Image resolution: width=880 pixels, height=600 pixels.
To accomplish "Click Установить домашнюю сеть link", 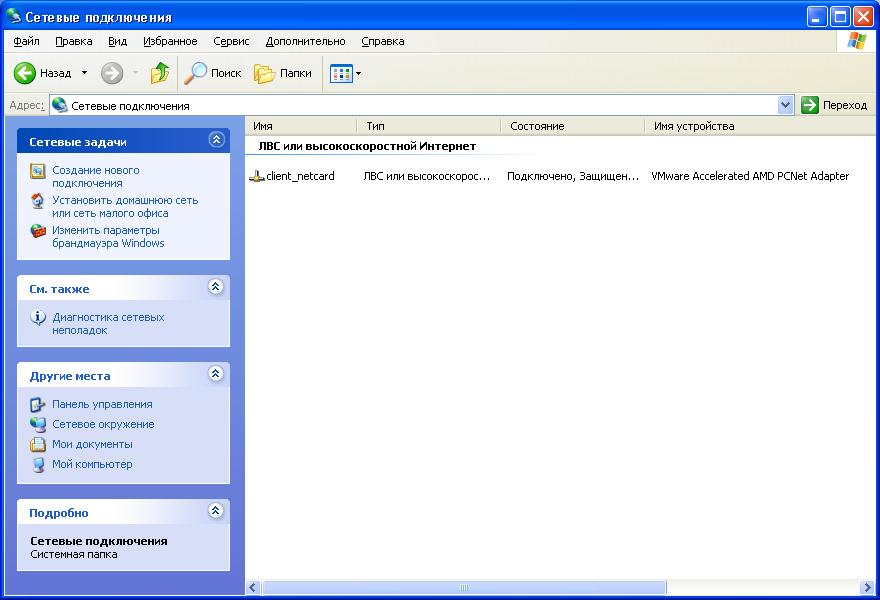I will (125, 207).
